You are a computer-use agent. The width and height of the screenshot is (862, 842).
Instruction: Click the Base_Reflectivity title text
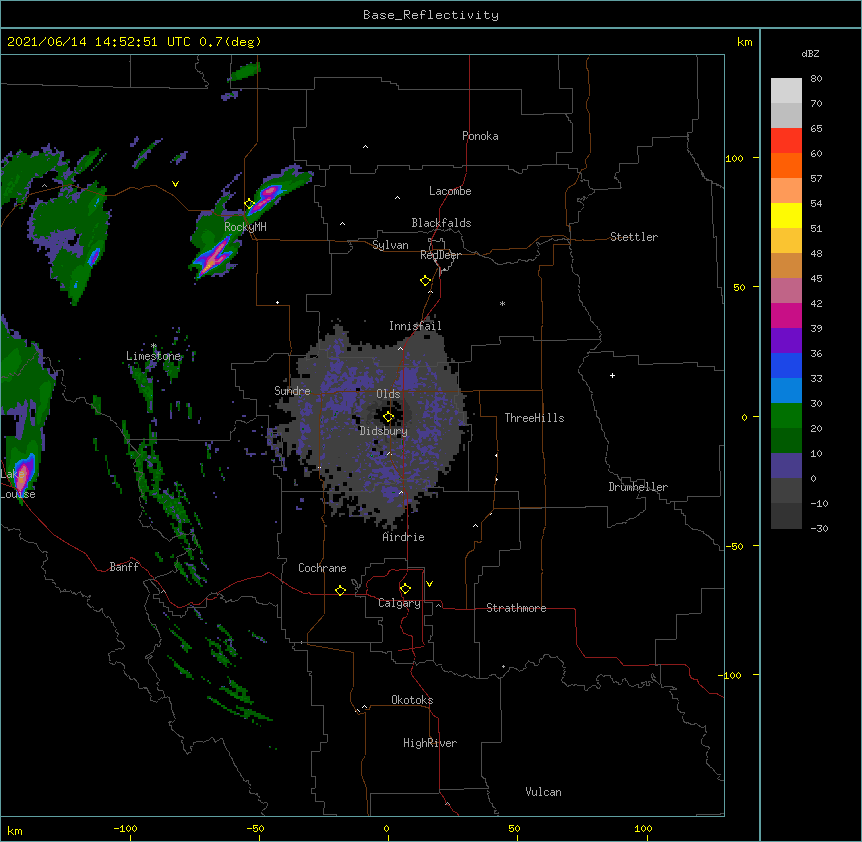click(431, 15)
